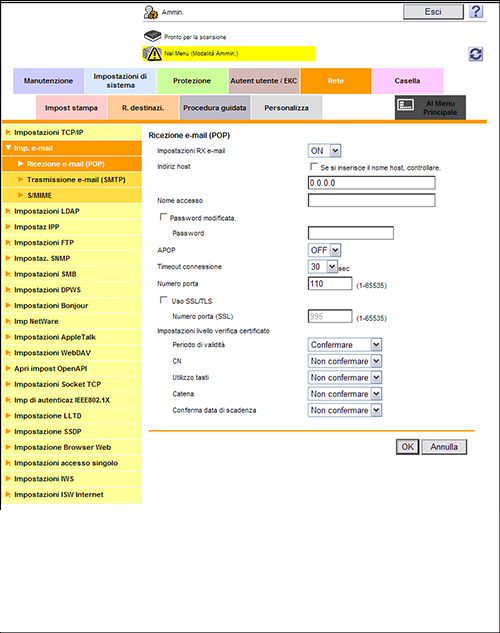Open the Protezione tab

coord(192,81)
